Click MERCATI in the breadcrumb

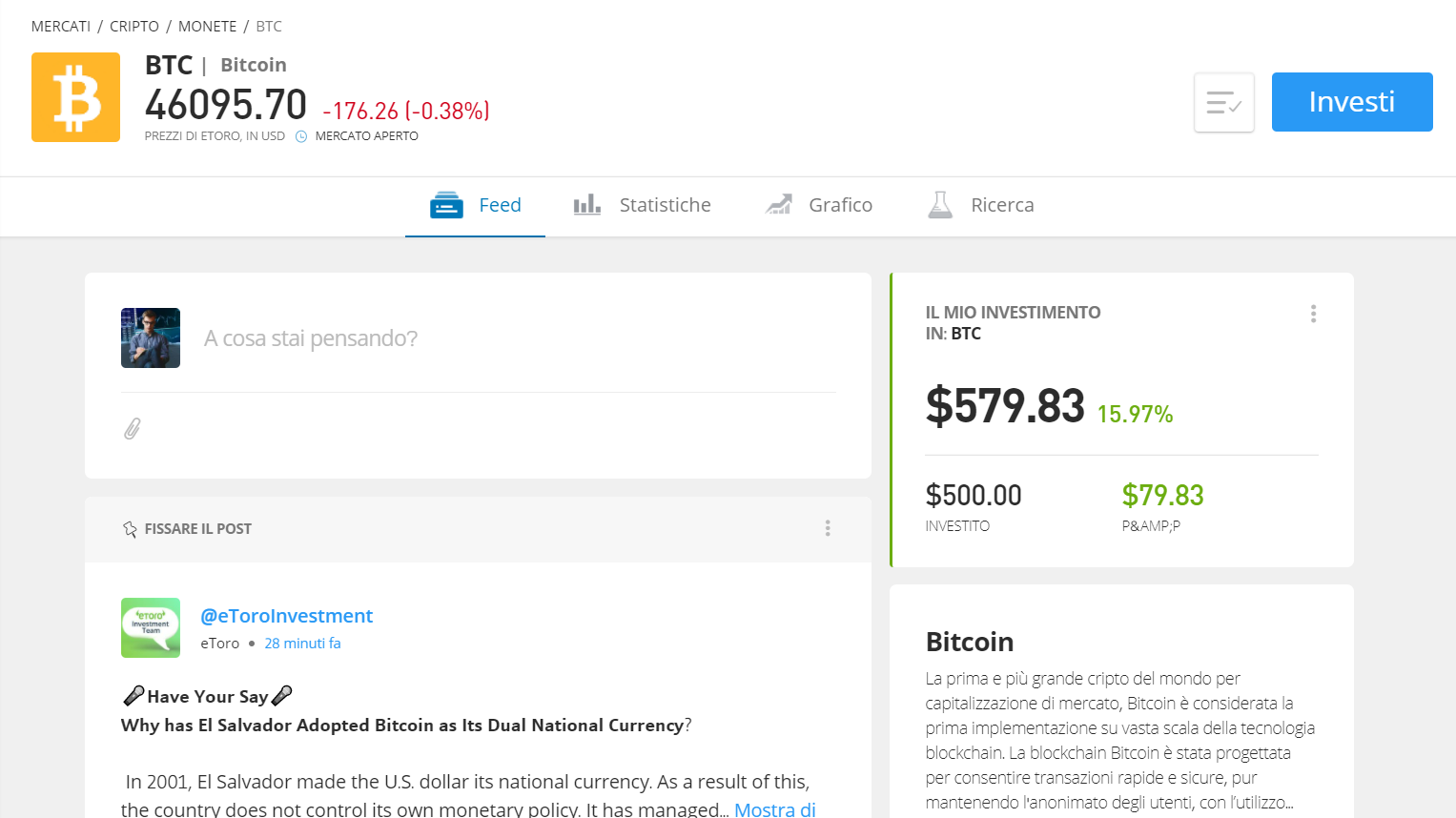coord(61,27)
